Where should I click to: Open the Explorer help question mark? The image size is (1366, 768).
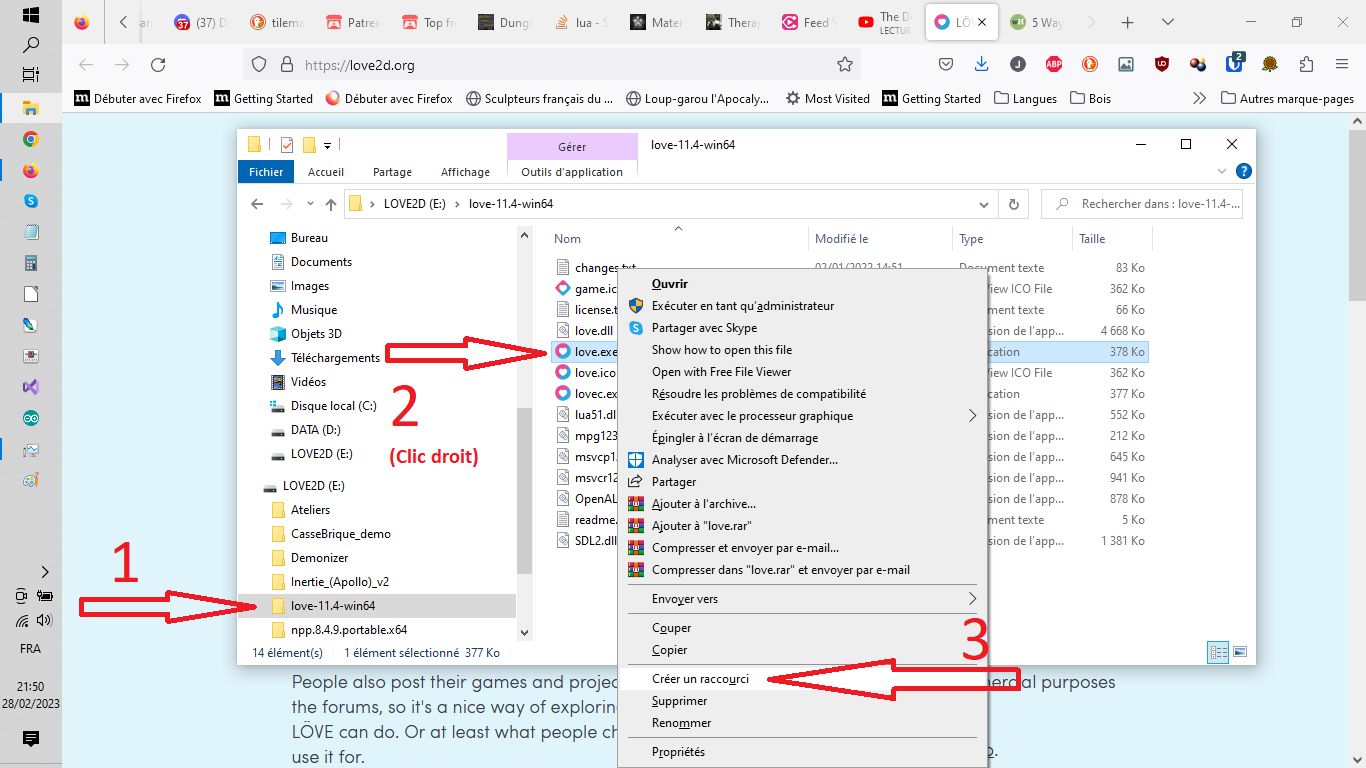click(1244, 171)
